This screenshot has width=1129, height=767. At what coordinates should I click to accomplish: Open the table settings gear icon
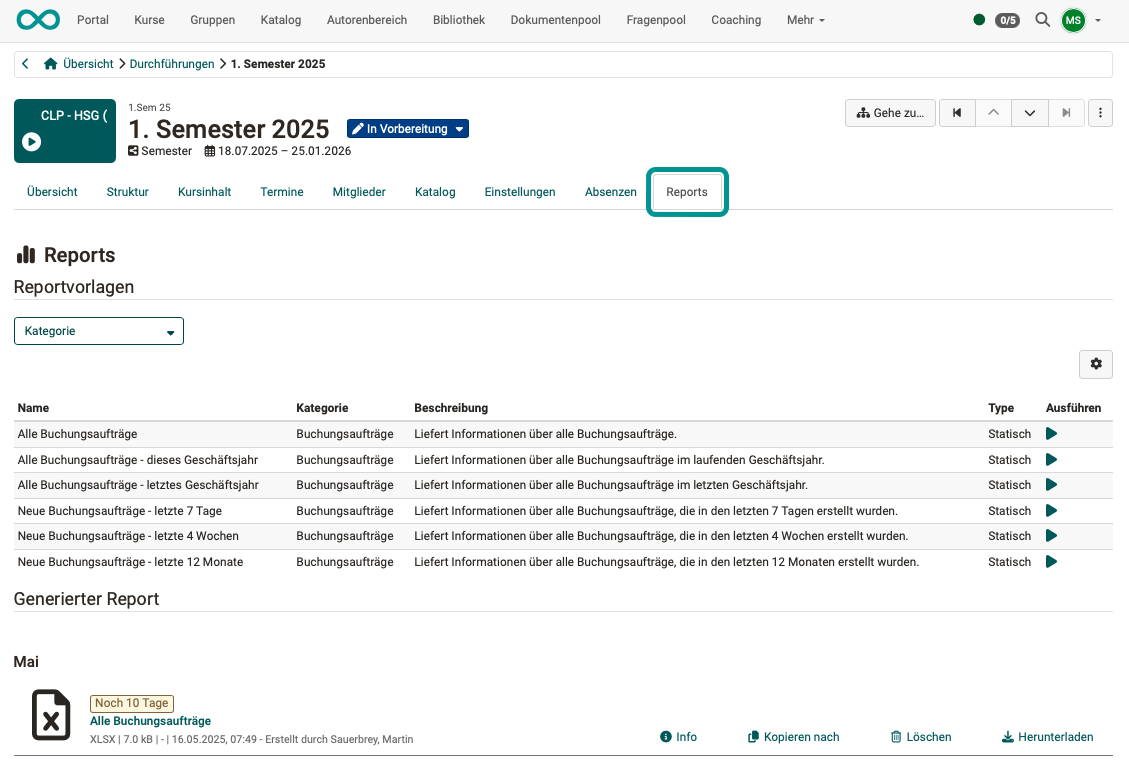point(1095,364)
